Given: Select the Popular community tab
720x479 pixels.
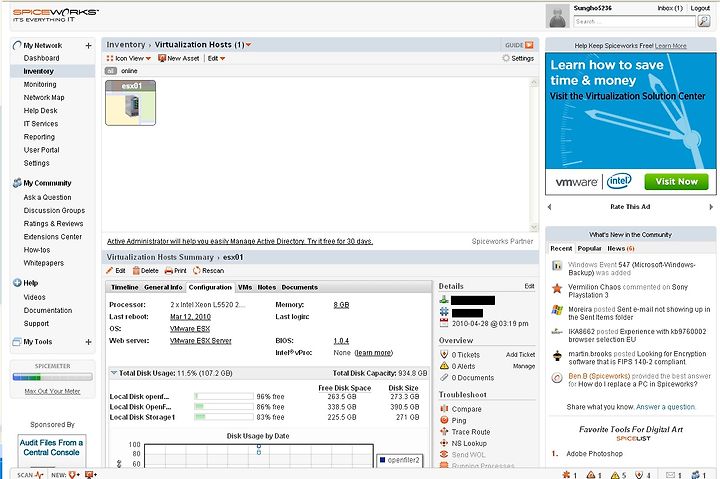Looking at the screenshot, I should (x=590, y=248).
